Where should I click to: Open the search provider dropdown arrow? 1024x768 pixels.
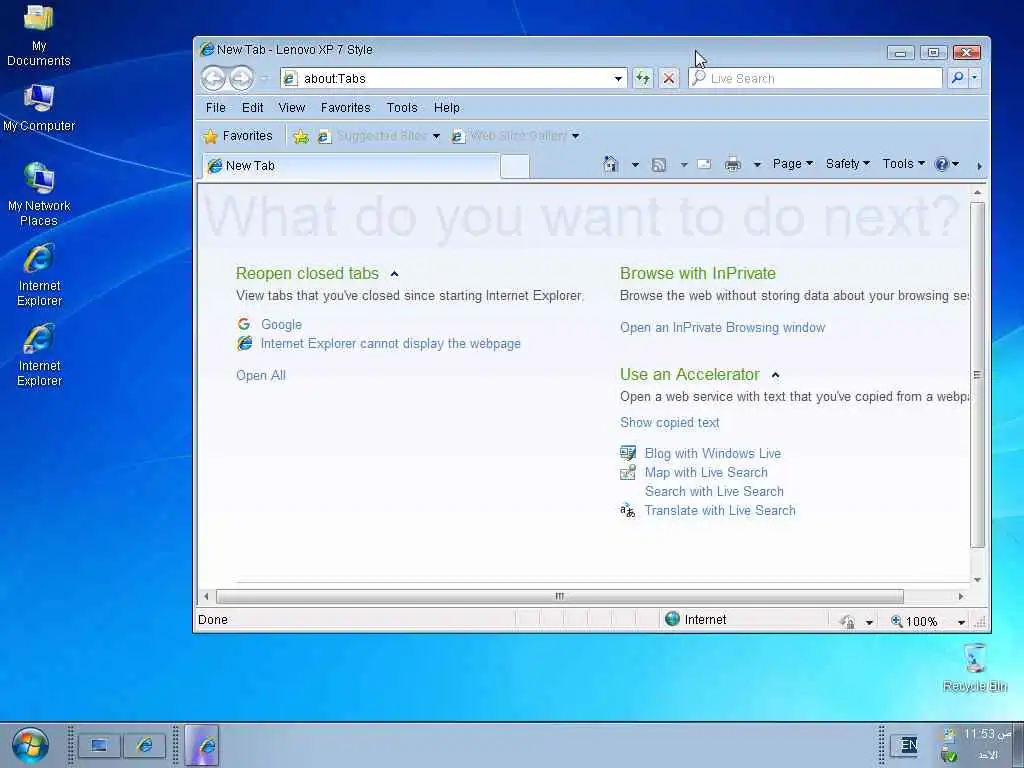point(974,78)
